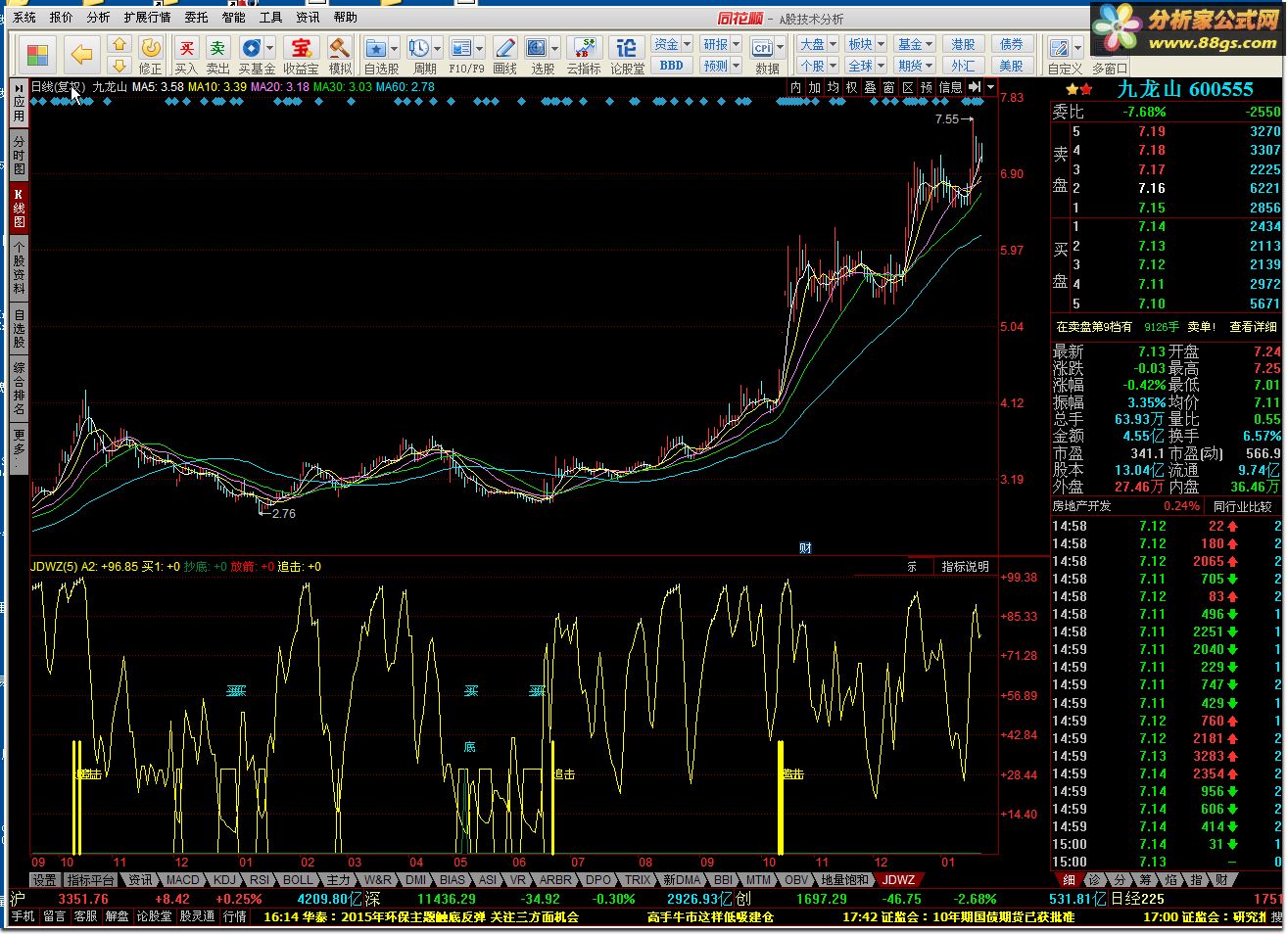Screen dimensions: 1288x935
Task: Open the 报价 menu
Action: [x=61, y=18]
